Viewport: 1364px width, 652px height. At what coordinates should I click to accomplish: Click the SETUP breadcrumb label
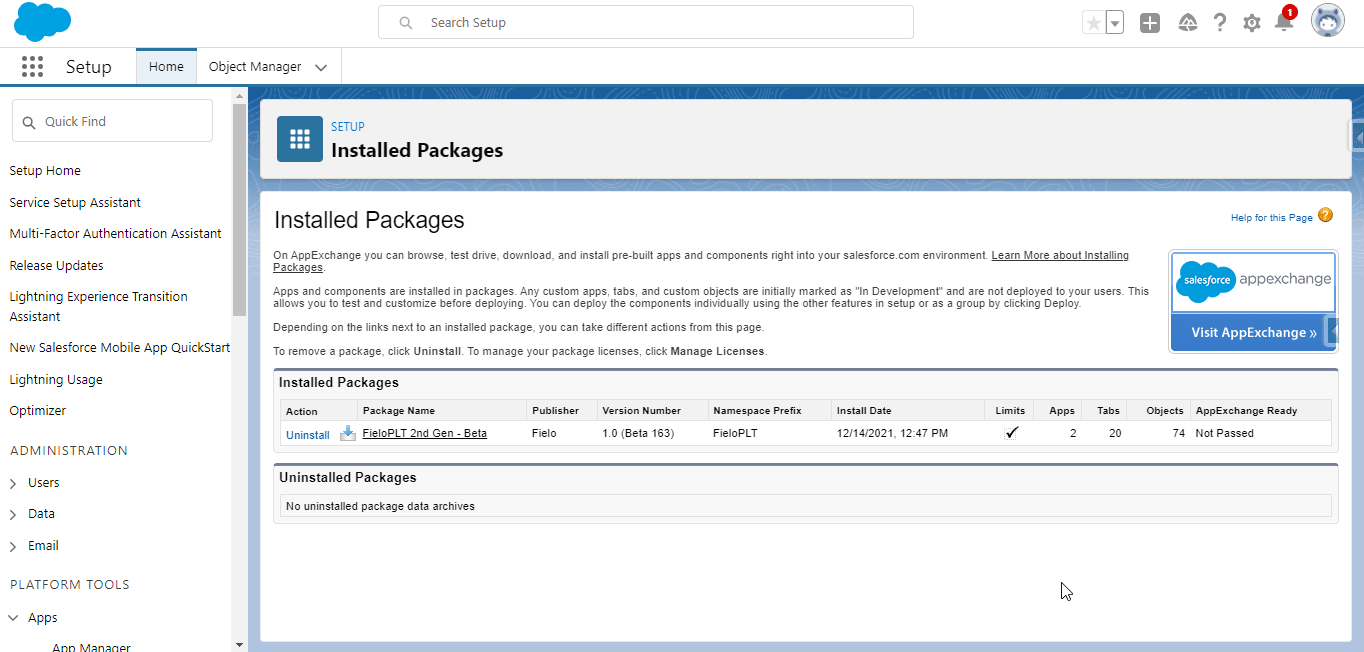point(348,127)
